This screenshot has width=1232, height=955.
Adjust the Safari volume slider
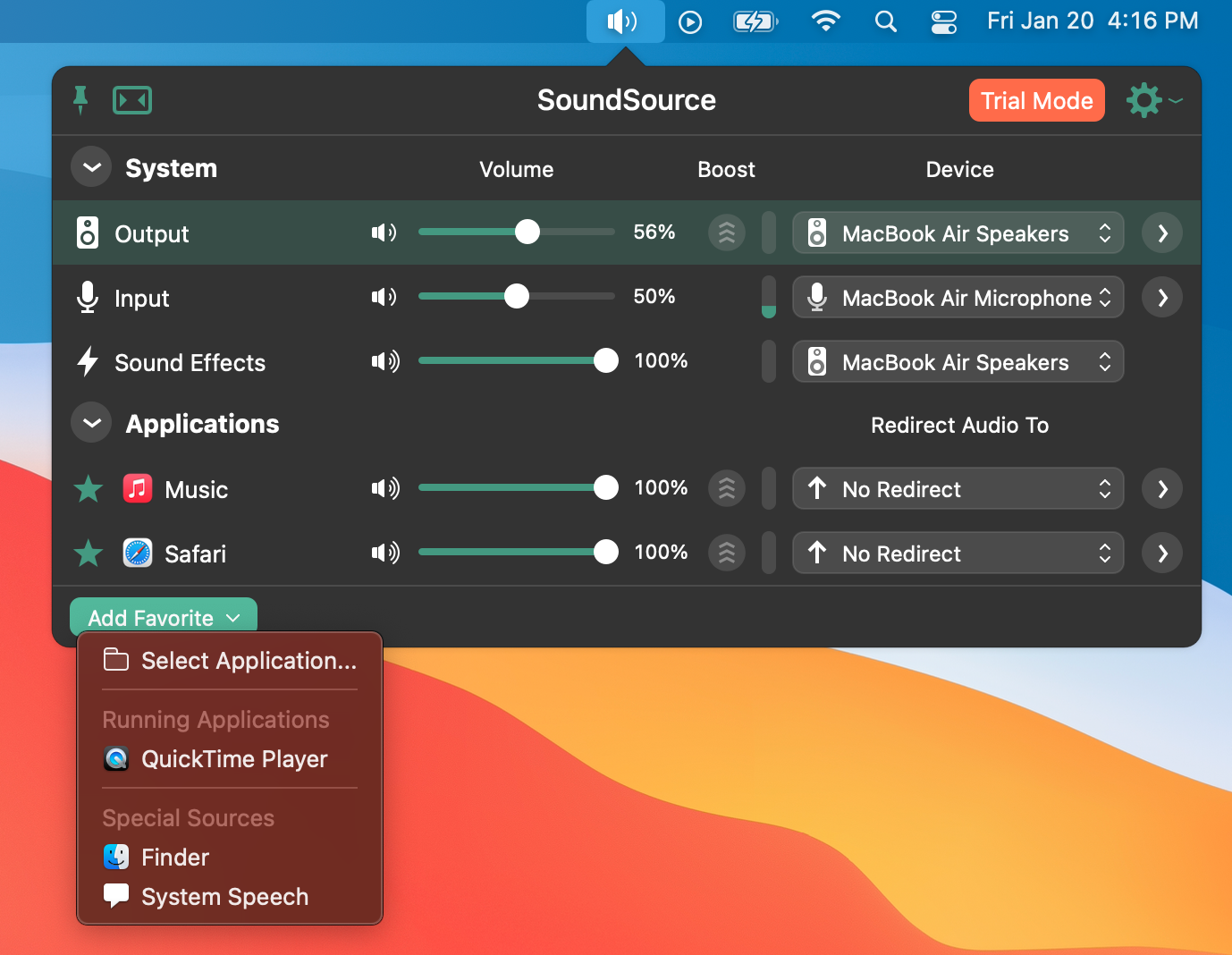click(518, 552)
